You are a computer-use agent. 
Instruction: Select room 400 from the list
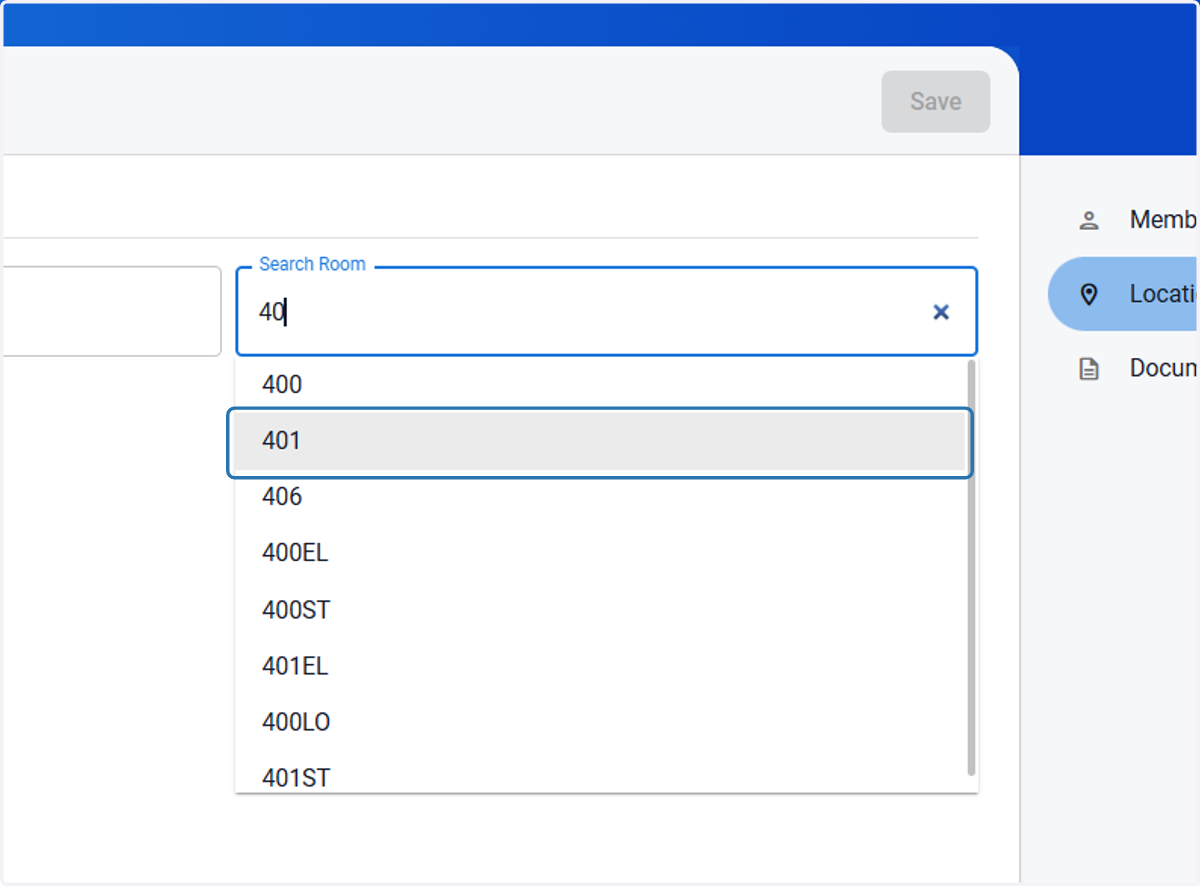click(600, 385)
